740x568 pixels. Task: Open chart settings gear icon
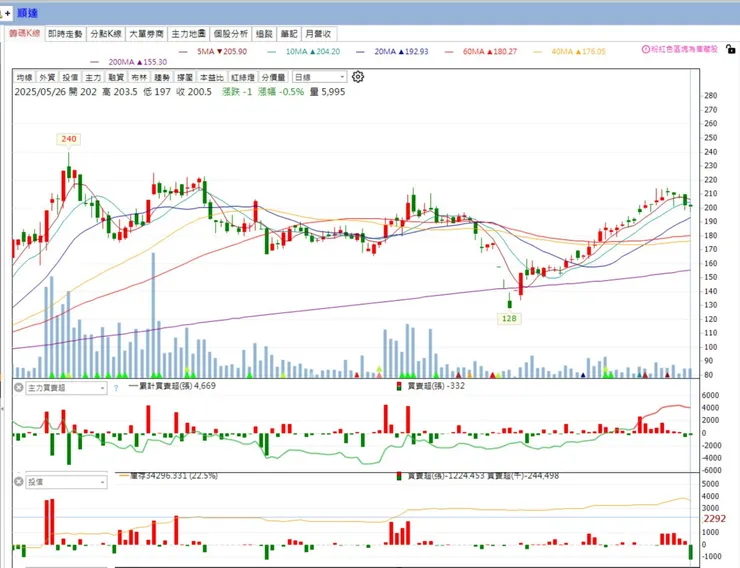(358, 76)
